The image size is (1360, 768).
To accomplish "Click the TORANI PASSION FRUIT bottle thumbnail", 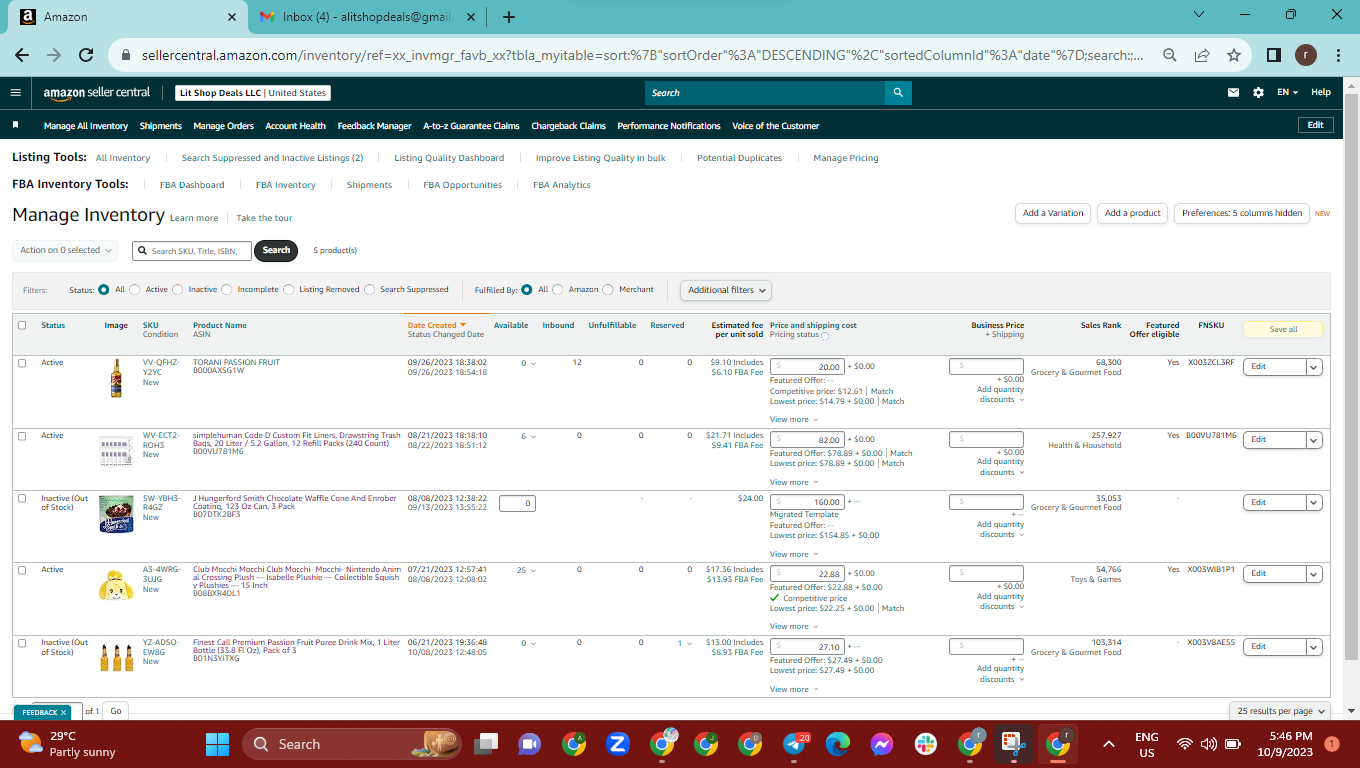I will click(x=116, y=379).
